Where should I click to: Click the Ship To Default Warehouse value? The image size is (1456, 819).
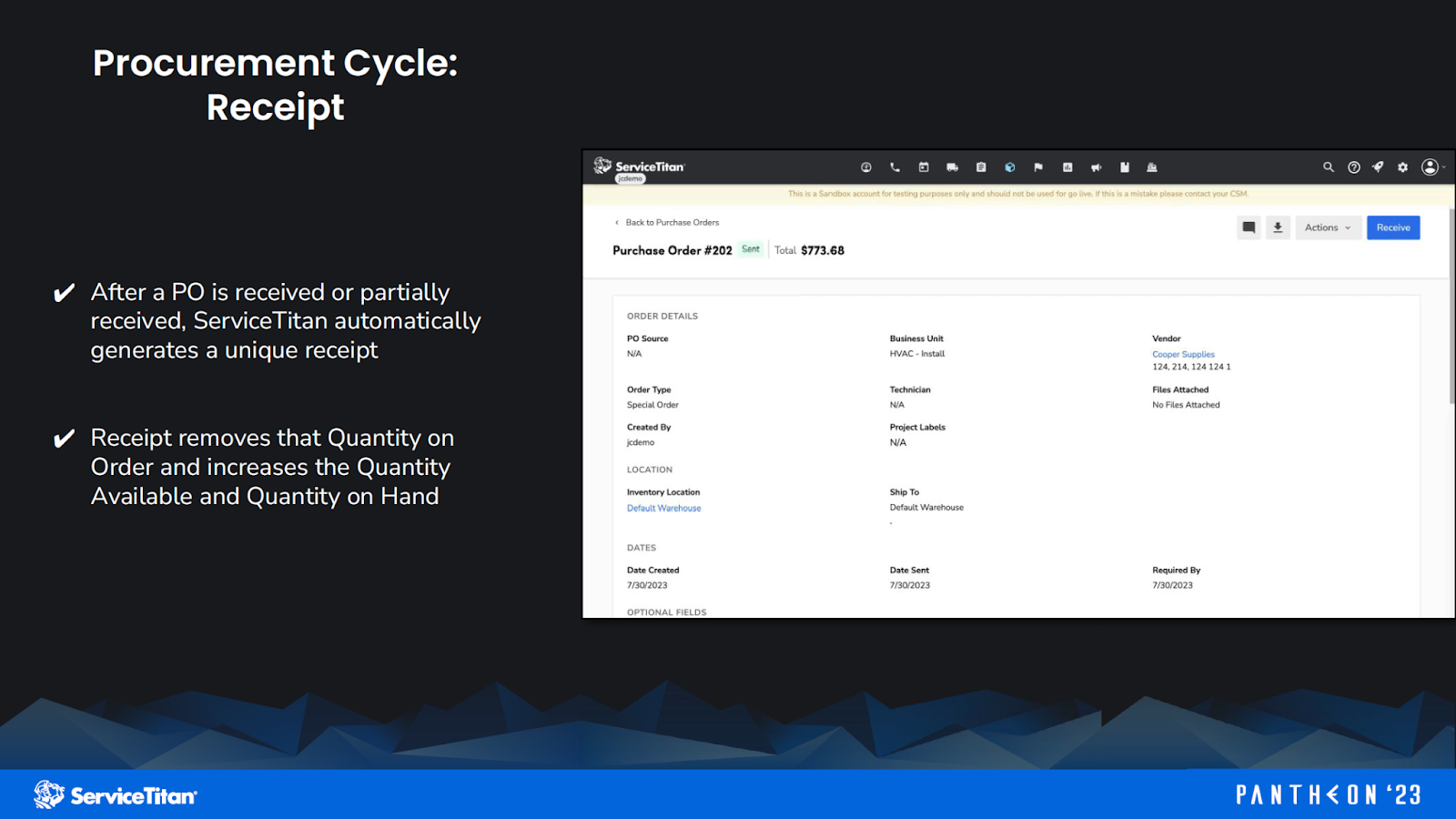pyautogui.click(x=926, y=508)
